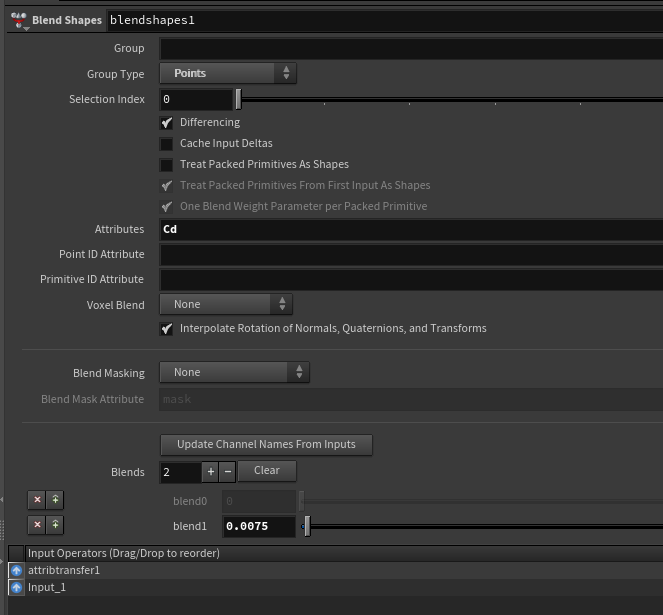Click the blend1 parameter label

190,526
